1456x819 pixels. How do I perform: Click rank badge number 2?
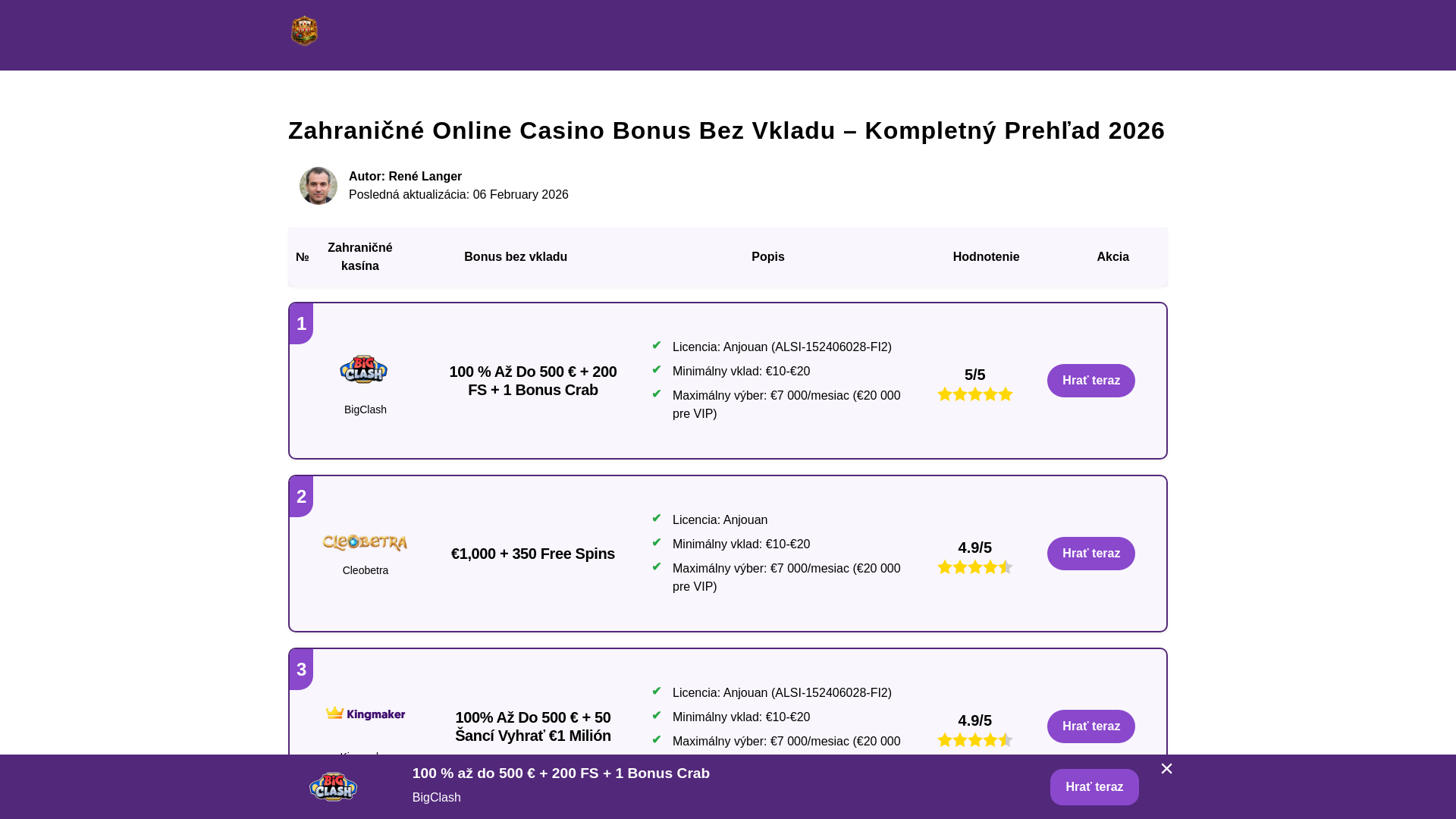coord(301,497)
